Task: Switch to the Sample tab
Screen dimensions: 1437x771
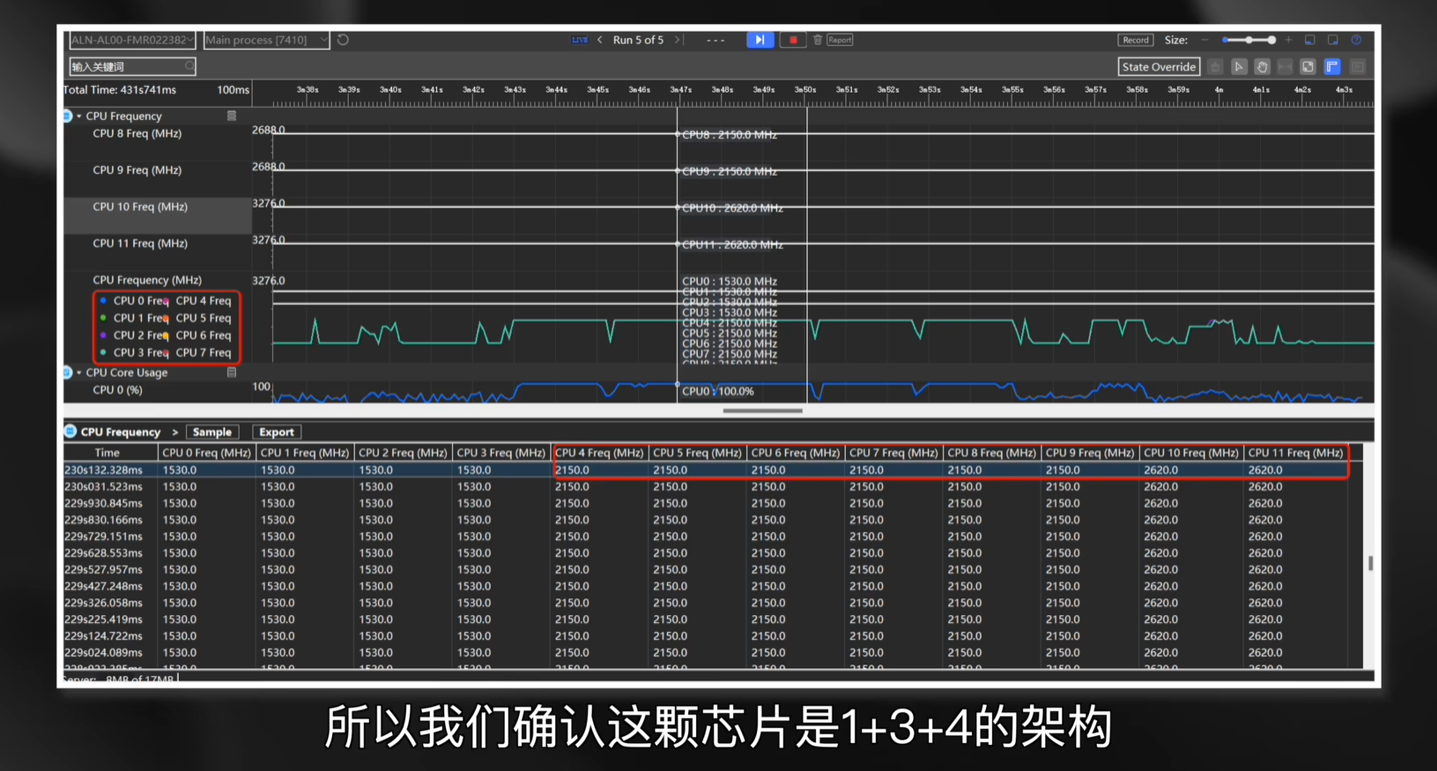Action: (212, 432)
